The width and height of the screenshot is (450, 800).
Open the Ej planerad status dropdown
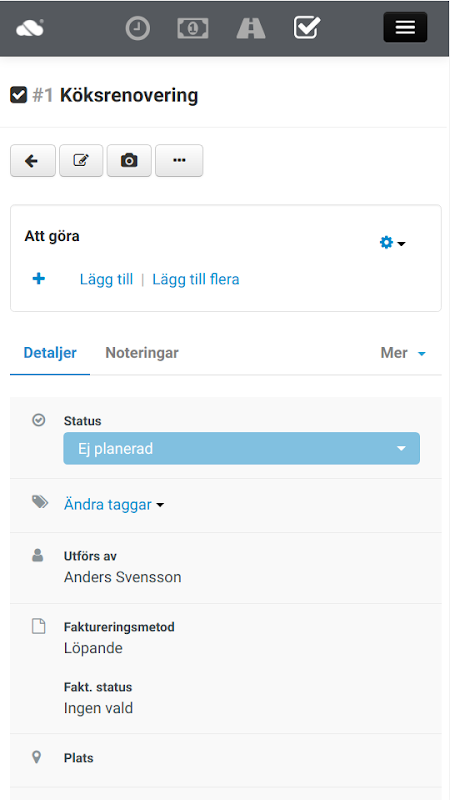(x=241, y=448)
